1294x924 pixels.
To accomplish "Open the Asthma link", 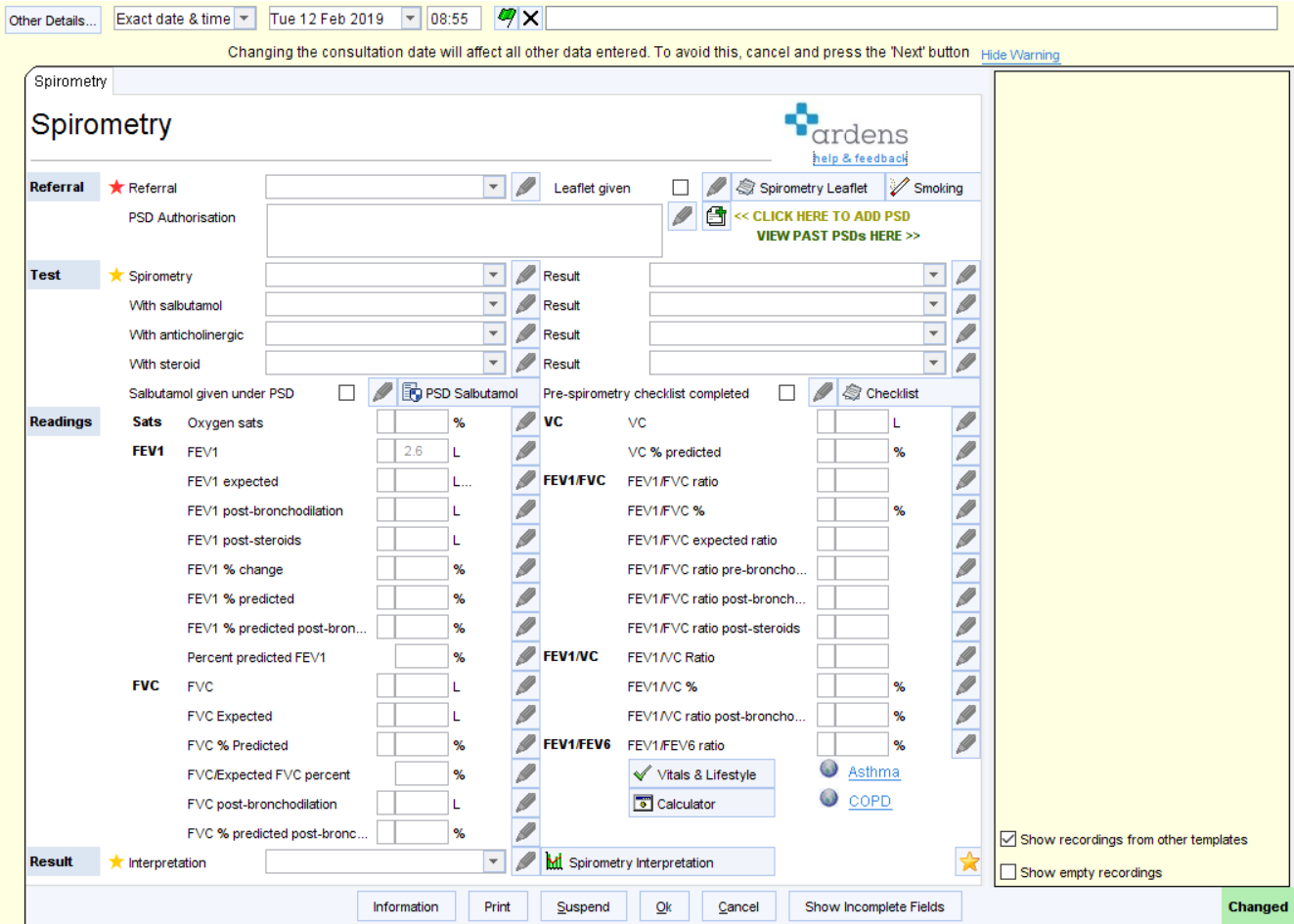I will click(x=871, y=771).
